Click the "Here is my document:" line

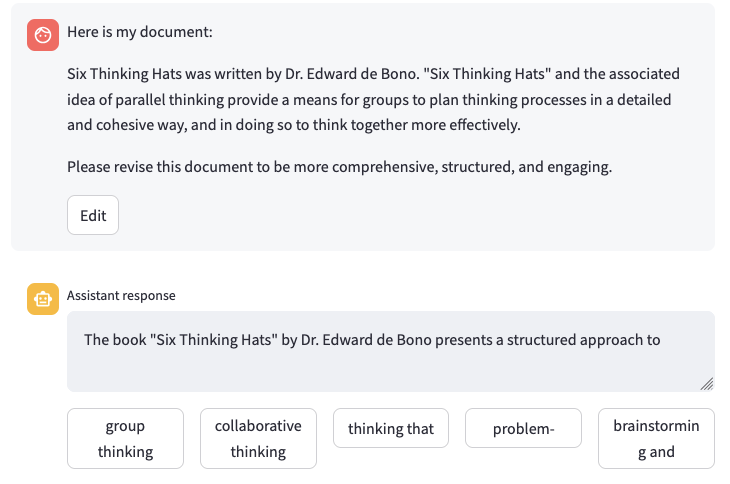tap(140, 32)
